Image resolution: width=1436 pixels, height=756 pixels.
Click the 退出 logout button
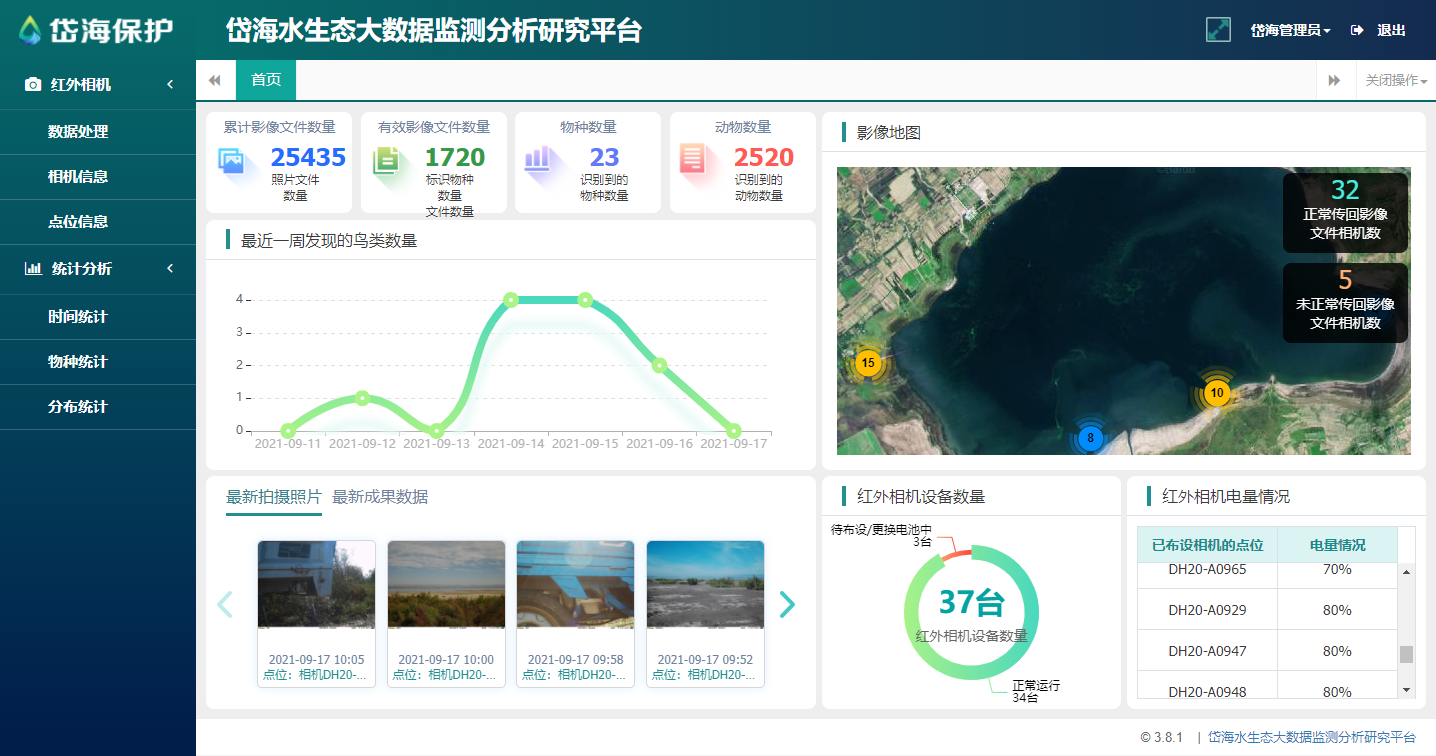(1379, 31)
